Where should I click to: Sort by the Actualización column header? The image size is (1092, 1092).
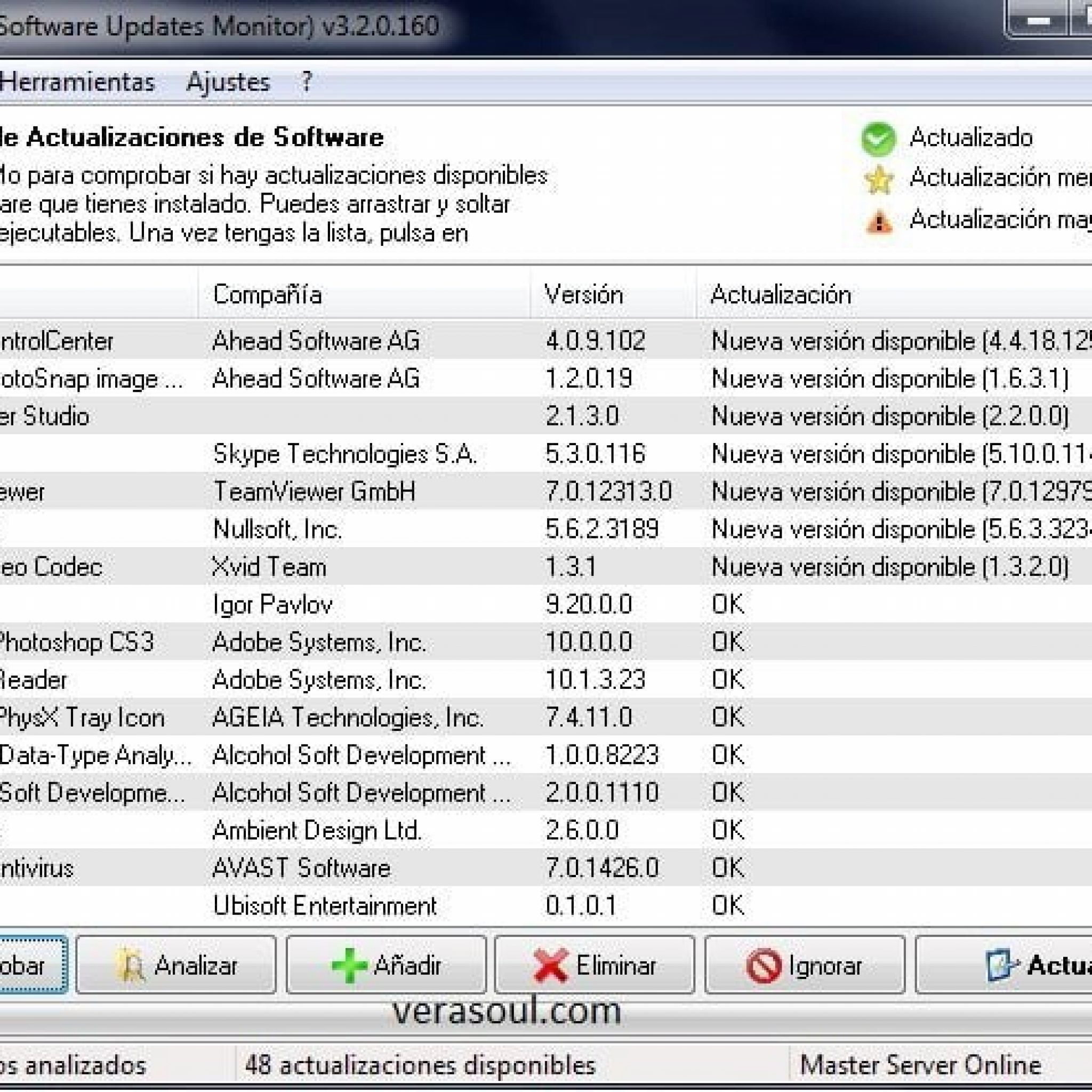pos(894,294)
